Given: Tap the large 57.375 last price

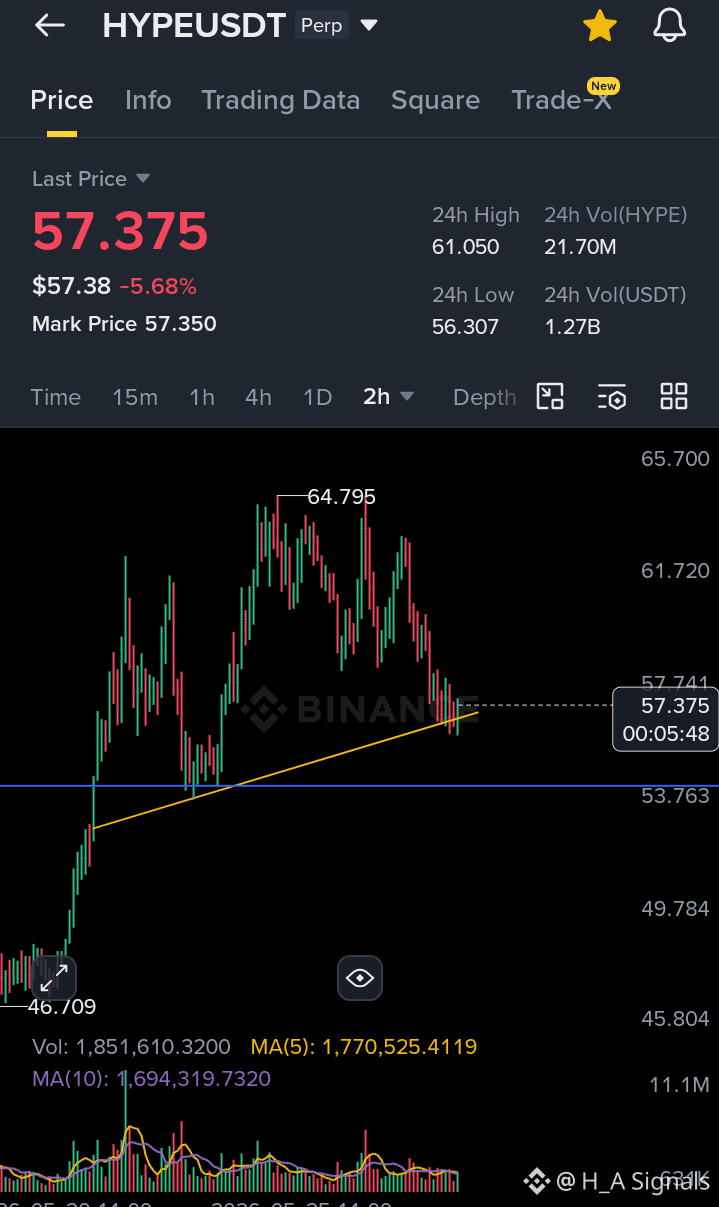Looking at the screenshot, I should pos(120,231).
